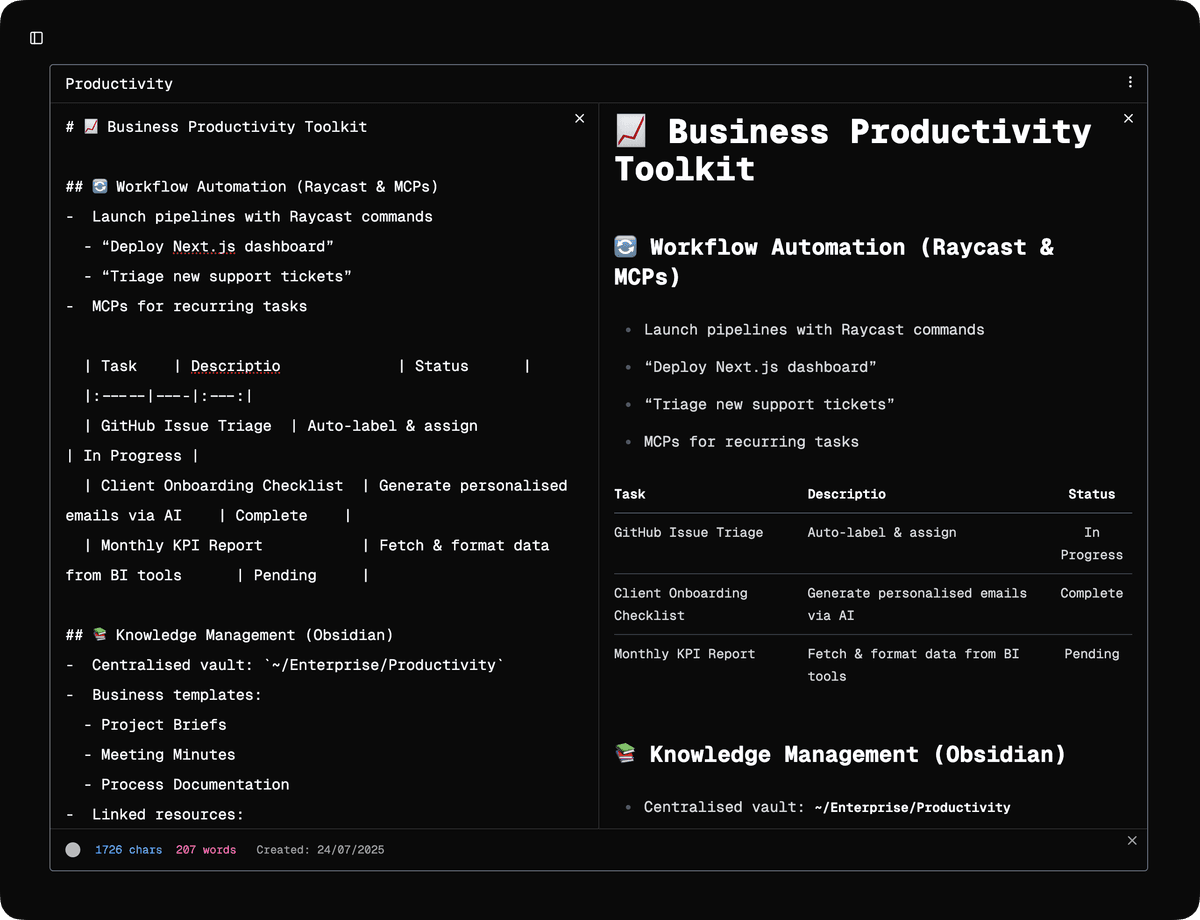Click the books emoji in preview Knowledge heading
This screenshot has width=1200, height=920.
tap(626, 754)
